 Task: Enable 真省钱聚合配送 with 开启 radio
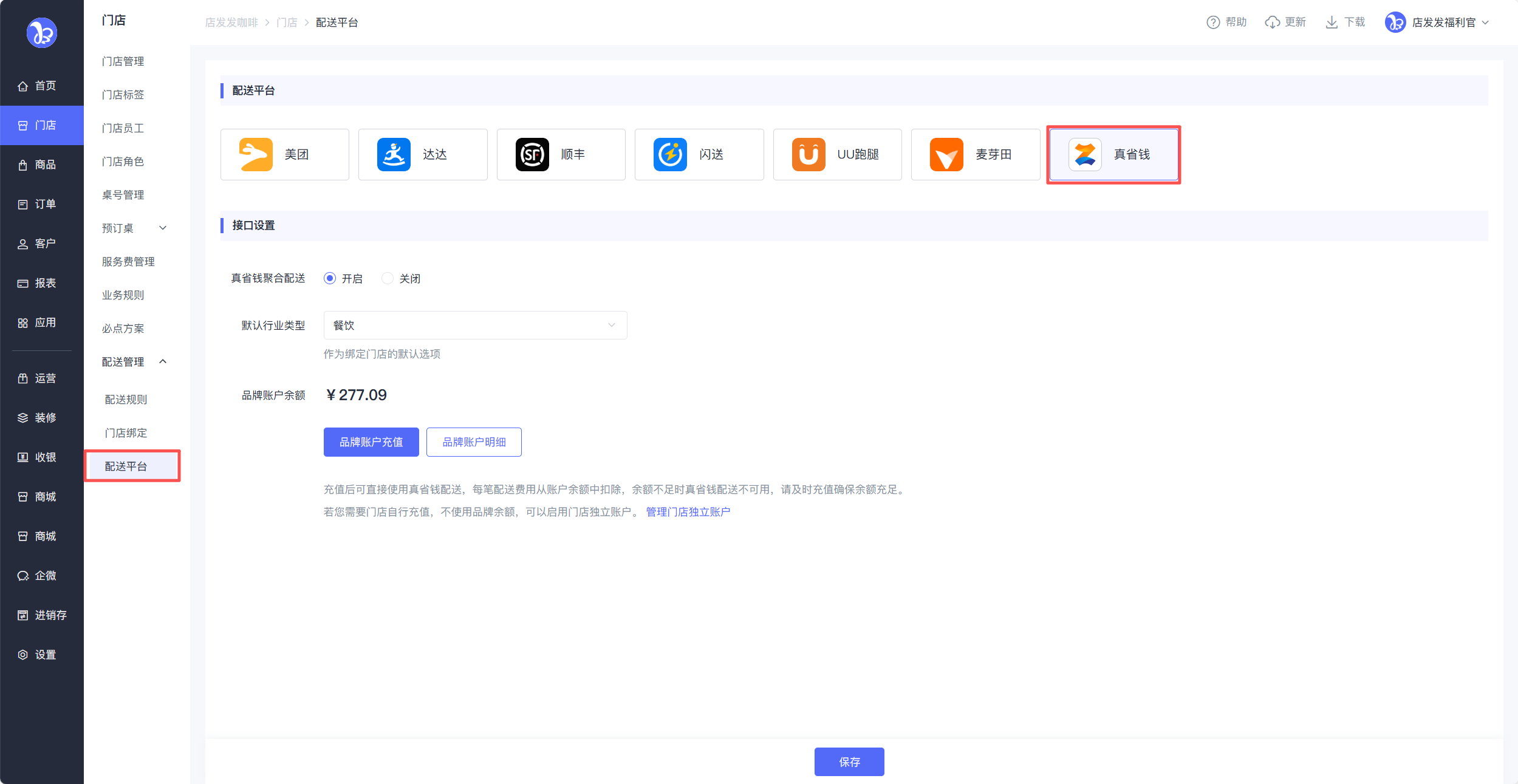click(330, 278)
